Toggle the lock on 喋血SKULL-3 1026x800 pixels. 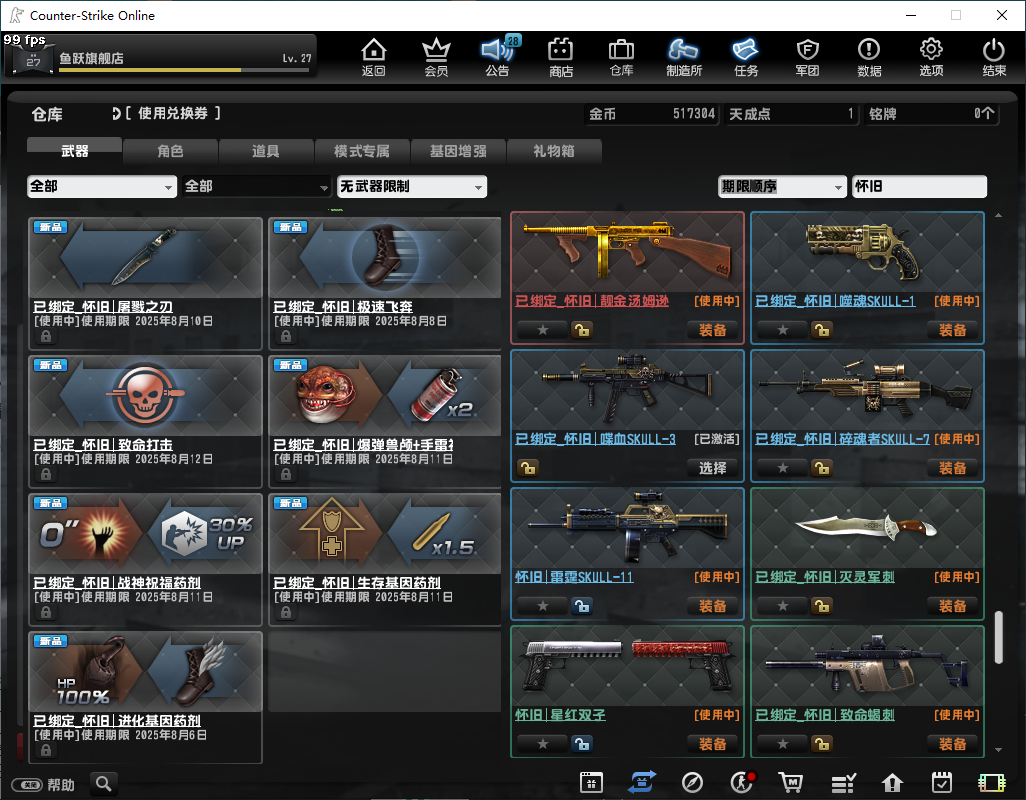pyautogui.click(x=527, y=468)
